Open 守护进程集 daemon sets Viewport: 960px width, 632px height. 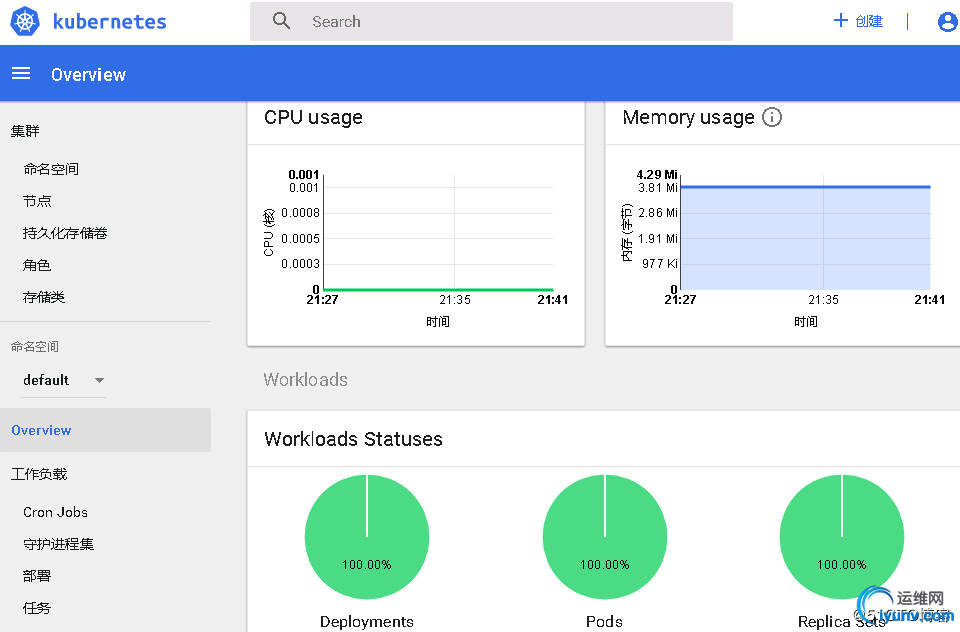pyautogui.click(x=58, y=544)
